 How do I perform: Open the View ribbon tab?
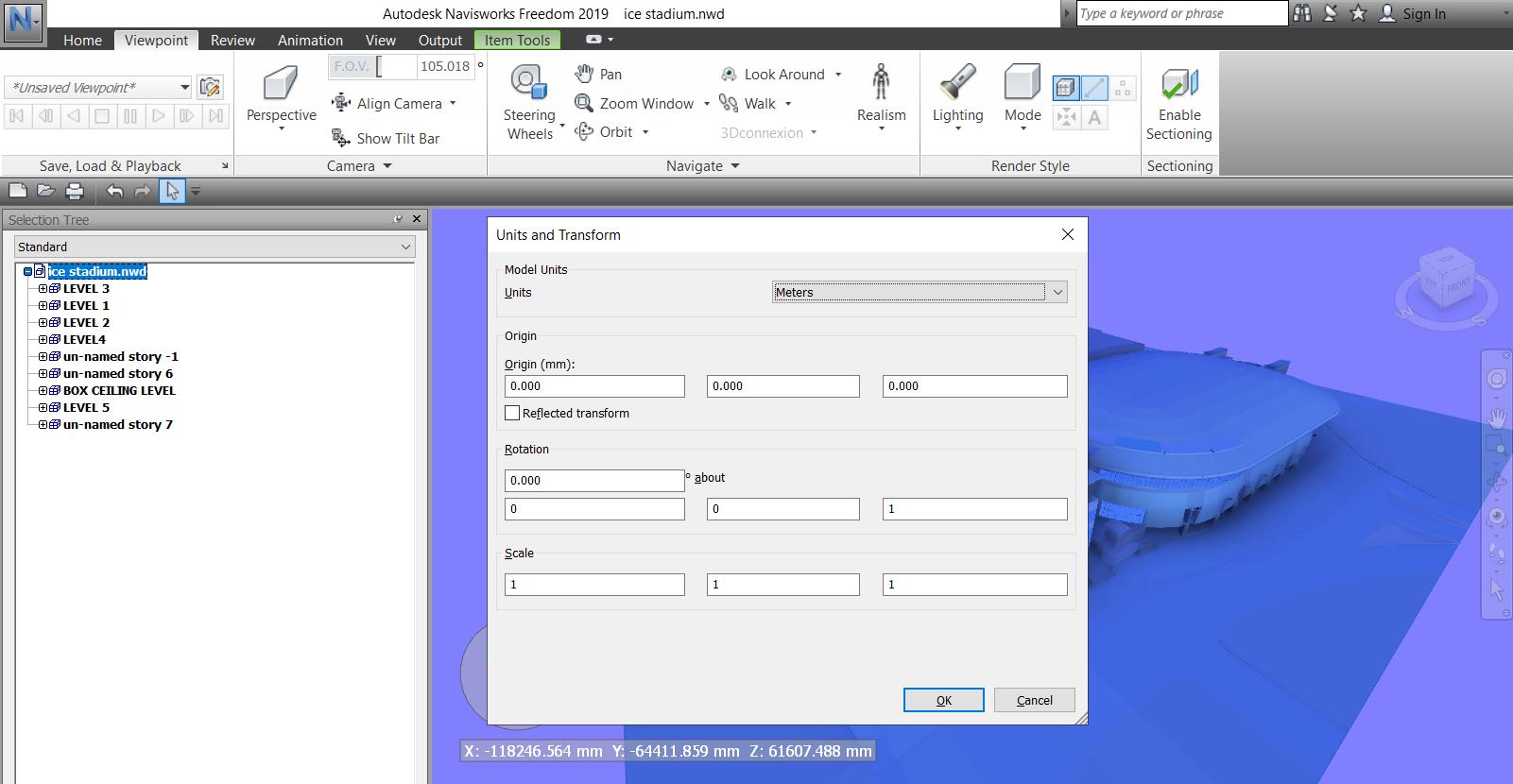(x=381, y=40)
